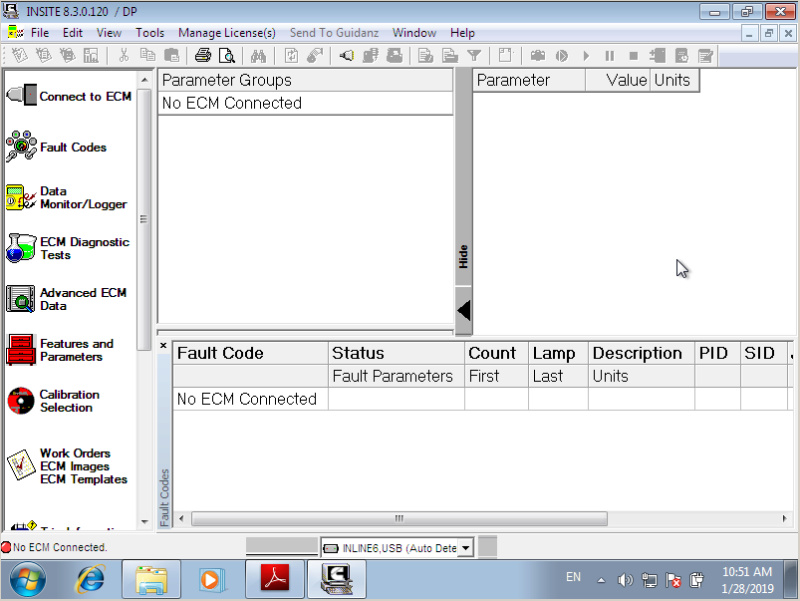The height and width of the screenshot is (601, 800).
Task: Click the blank page toolbar icon
Action: coord(506,55)
